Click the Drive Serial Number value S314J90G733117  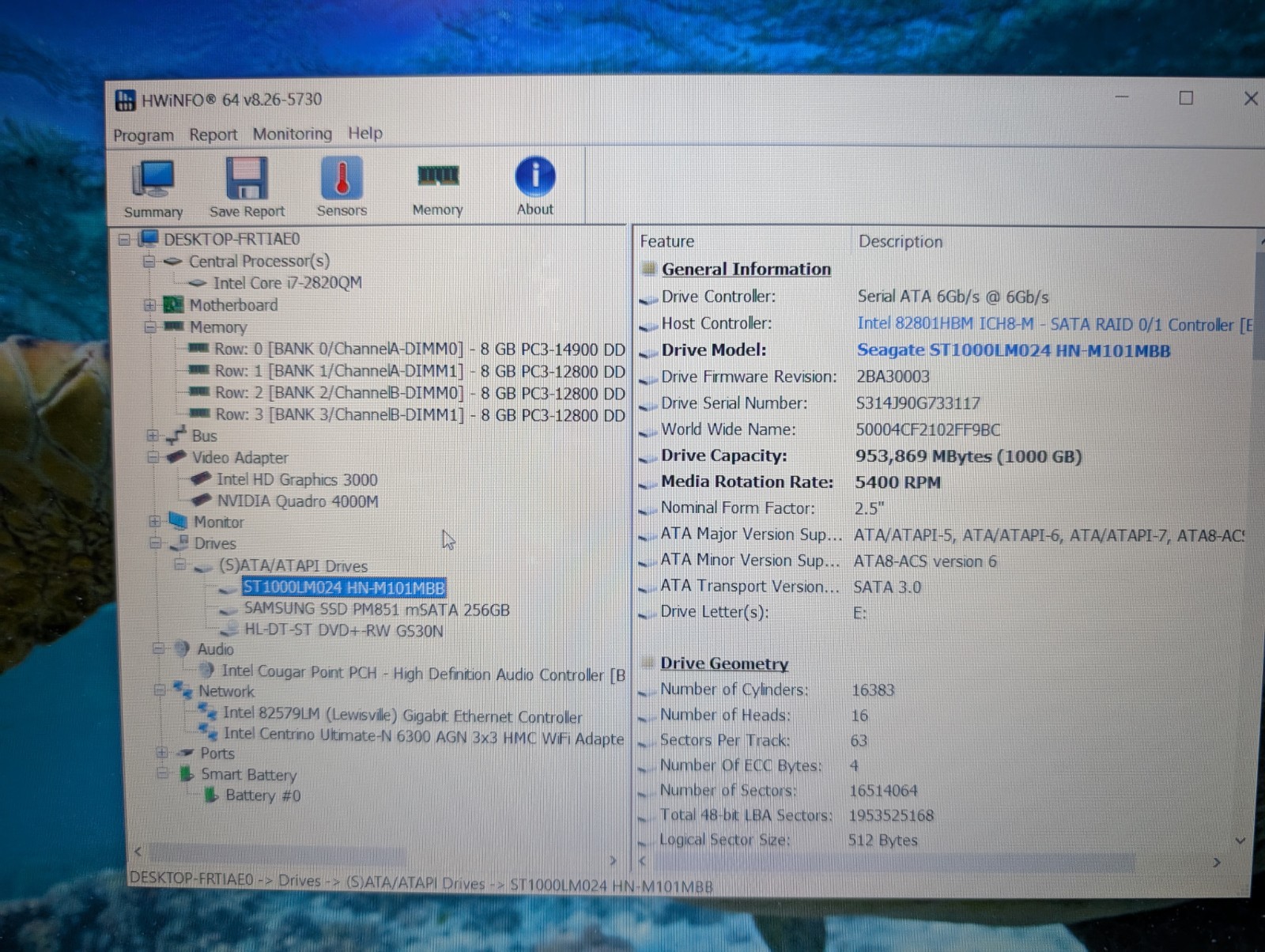pyautogui.click(x=918, y=403)
